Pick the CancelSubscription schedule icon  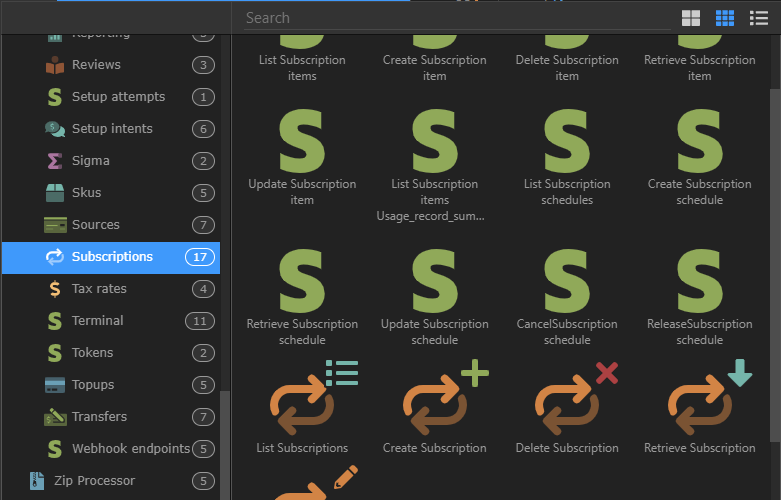(x=567, y=281)
